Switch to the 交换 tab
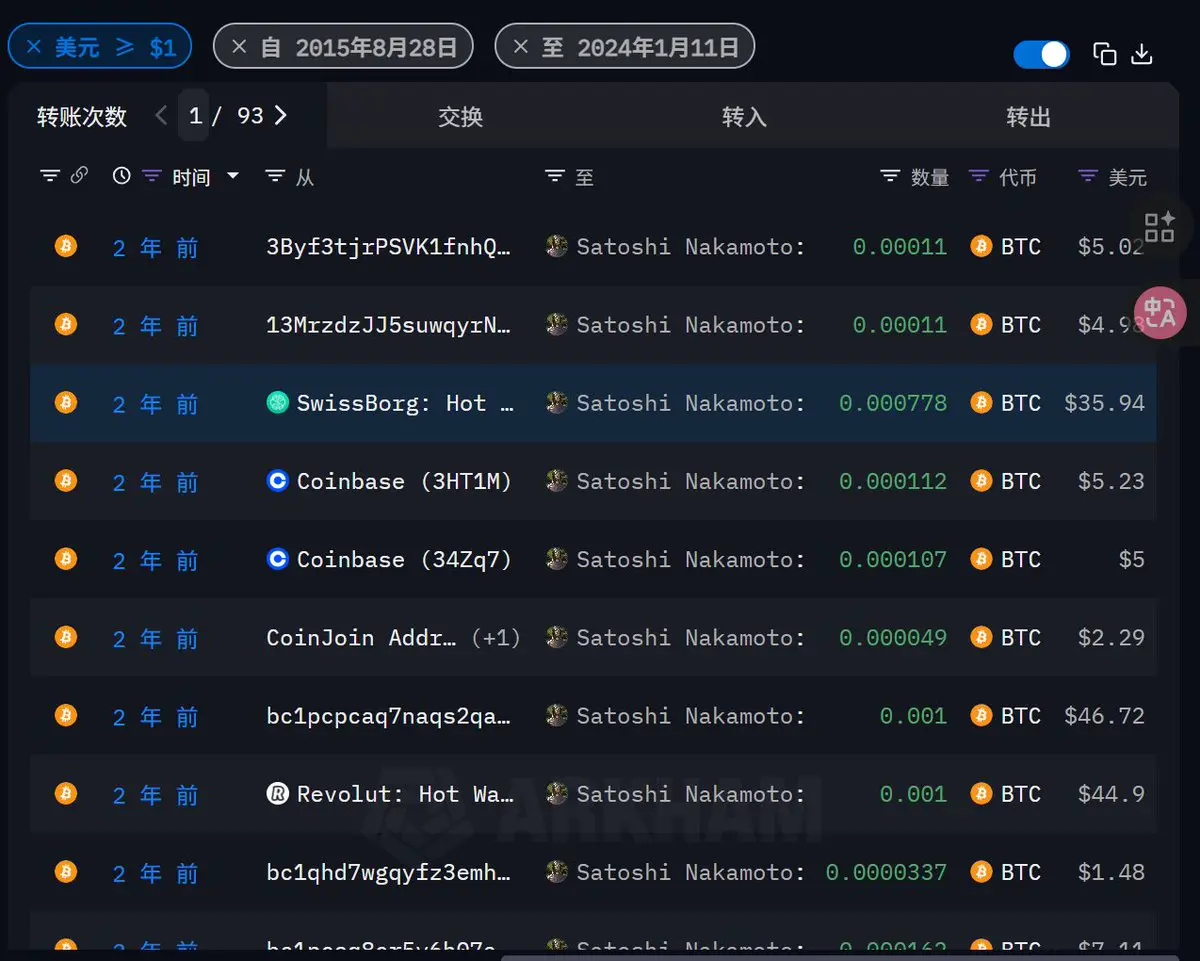1200x961 pixels. (461, 117)
